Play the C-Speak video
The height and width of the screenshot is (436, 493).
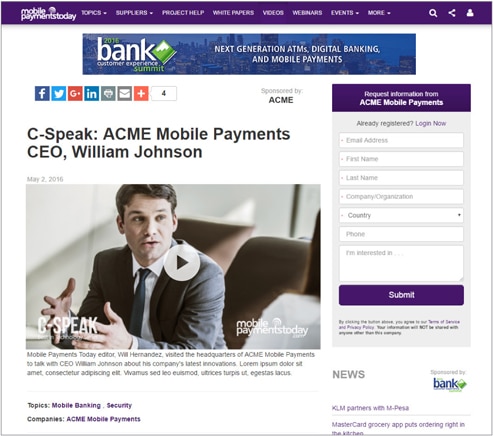click(182, 263)
